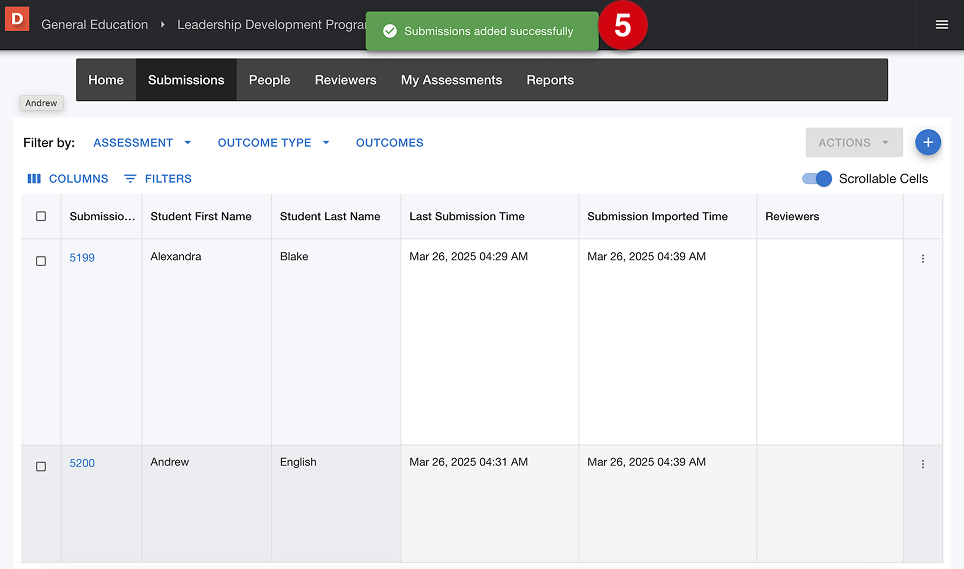
Task: Check the select-all header checkbox
Action: click(x=41, y=216)
